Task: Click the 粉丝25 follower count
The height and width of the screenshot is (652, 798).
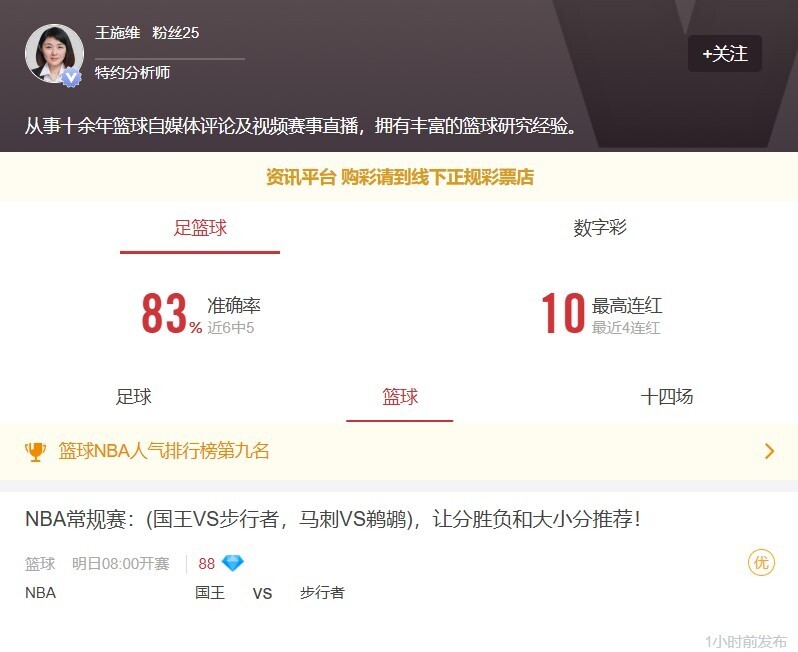Action: tap(176, 33)
